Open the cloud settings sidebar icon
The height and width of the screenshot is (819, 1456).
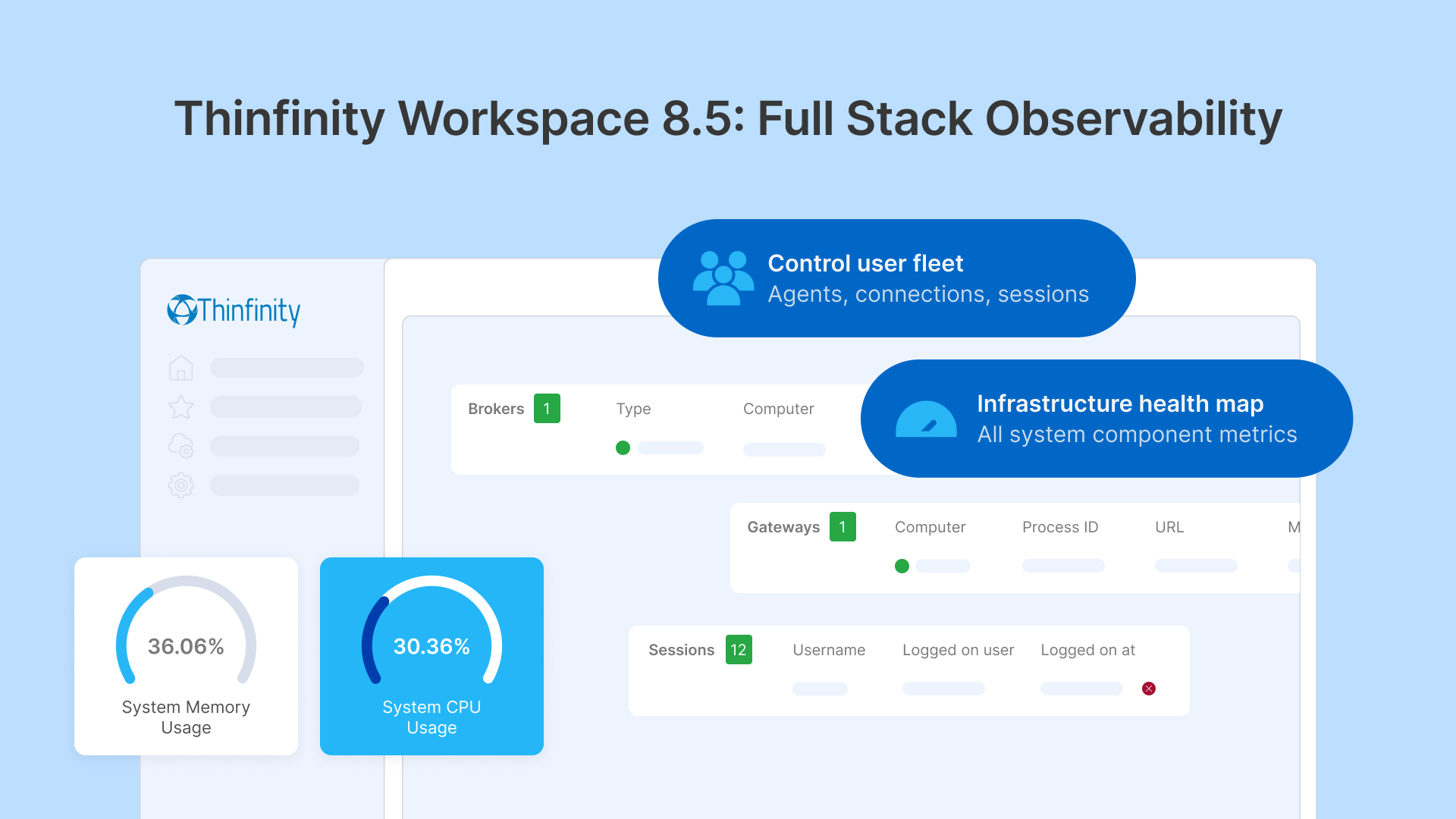point(181,447)
